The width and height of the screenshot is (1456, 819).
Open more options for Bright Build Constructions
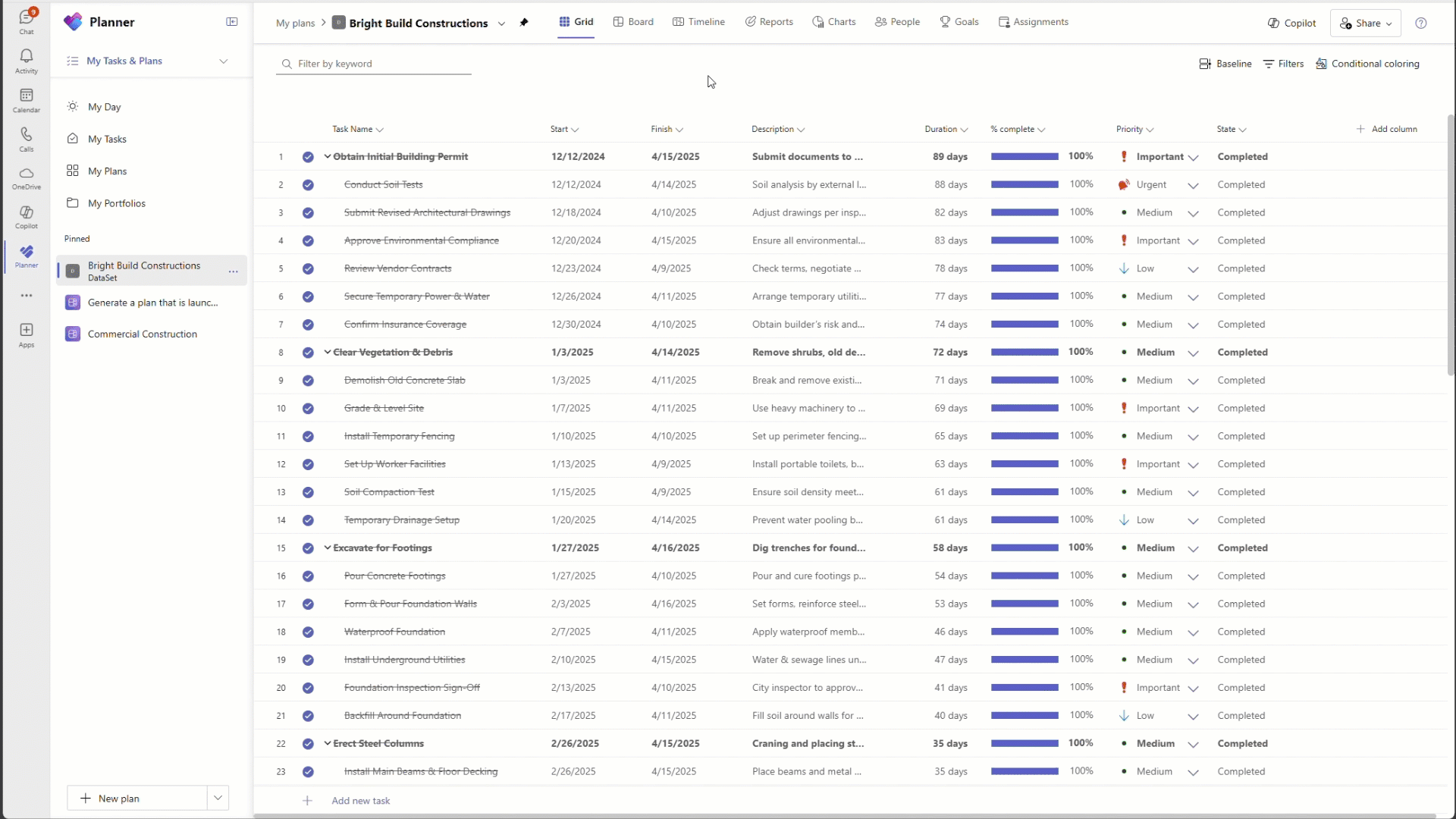(233, 271)
